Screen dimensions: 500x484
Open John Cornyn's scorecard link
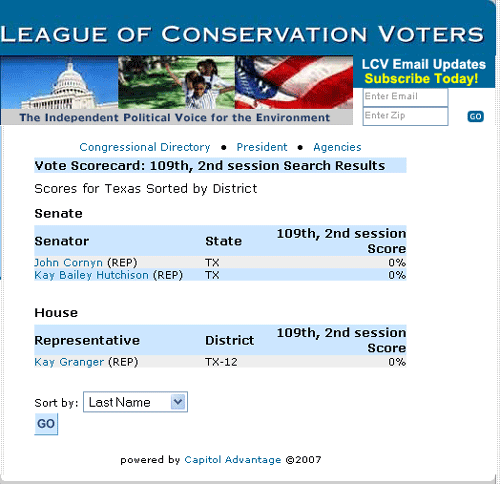[x=68, y=263]
